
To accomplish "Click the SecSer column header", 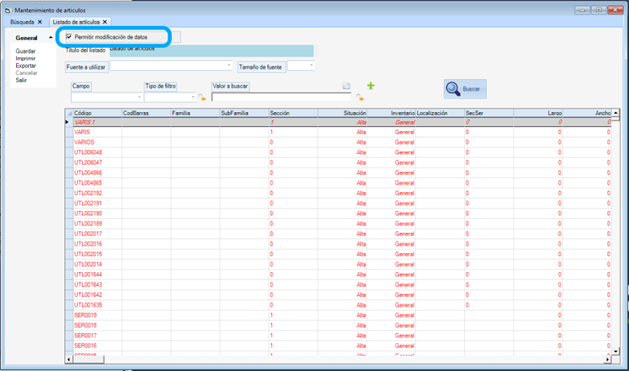I will click(489, 113).
